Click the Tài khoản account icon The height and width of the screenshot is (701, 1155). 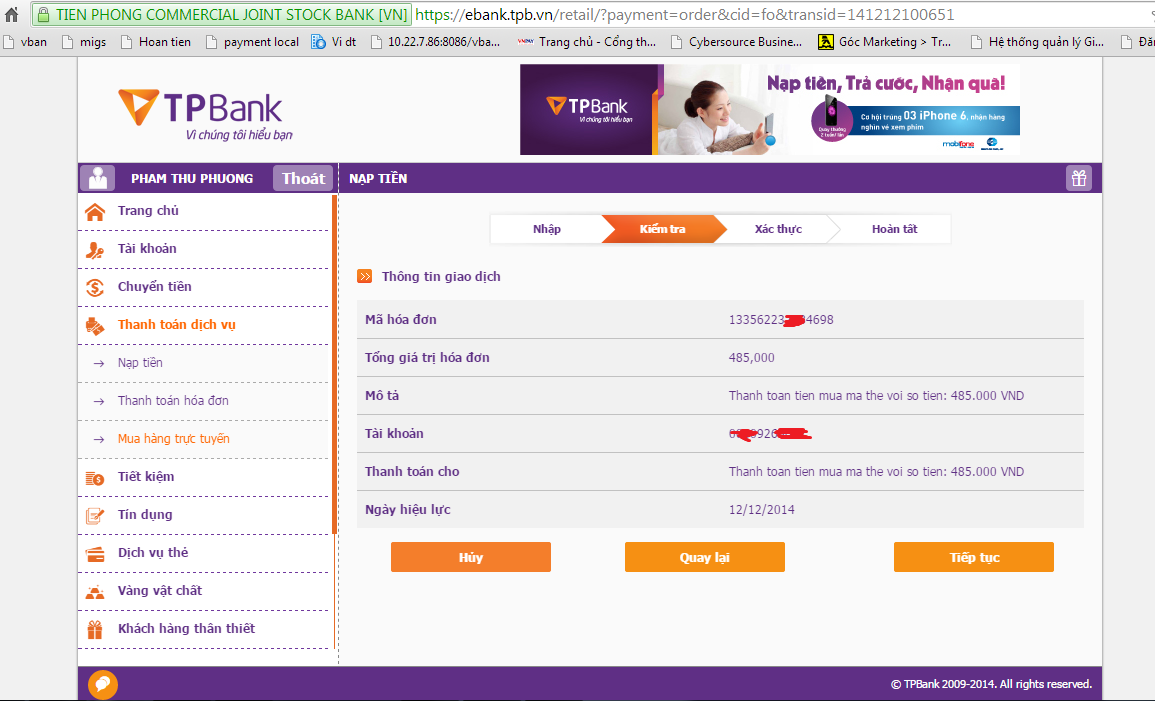pyautogui.click(x=95, y=250)
